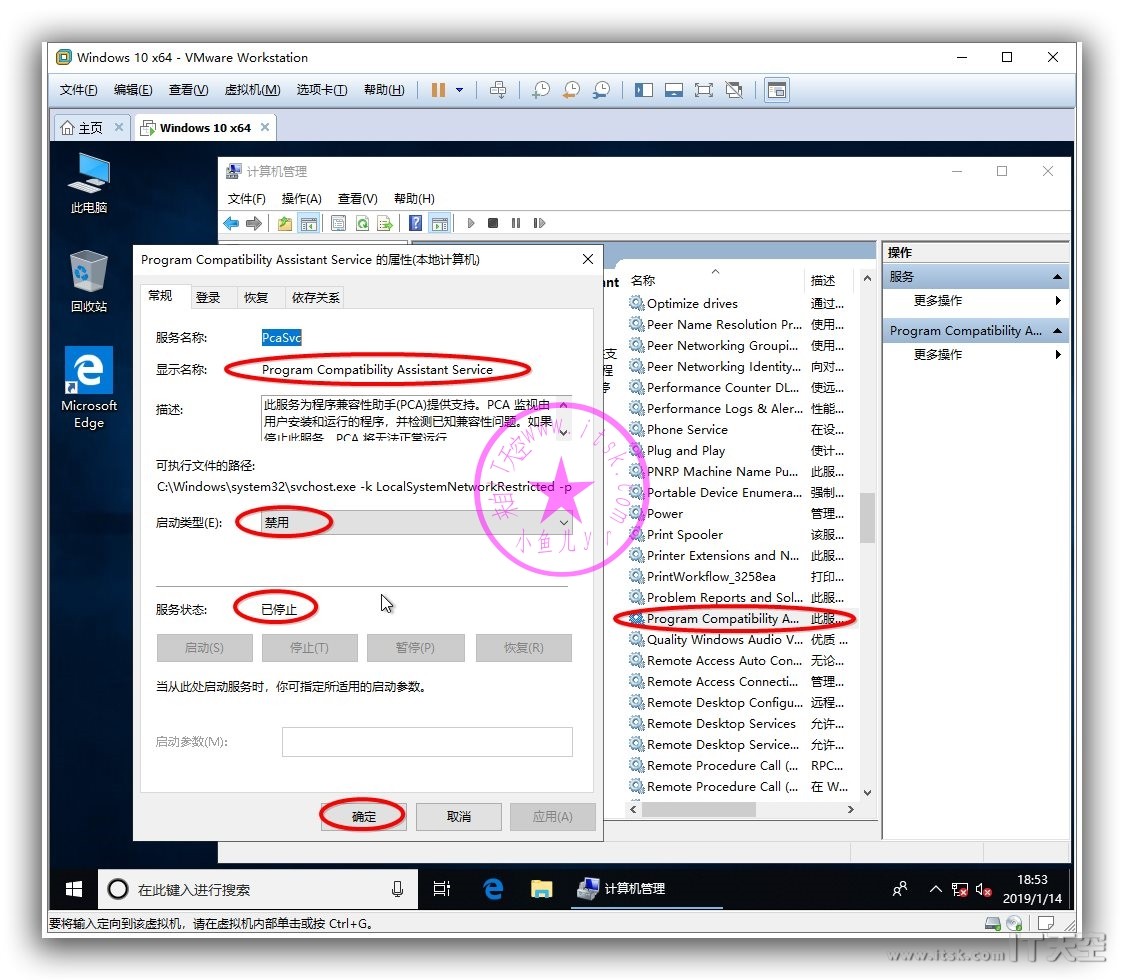1124x980 pixels.
Task: Collapse the 服务 section in the actions pane
Action: [x=1057, y=277]
